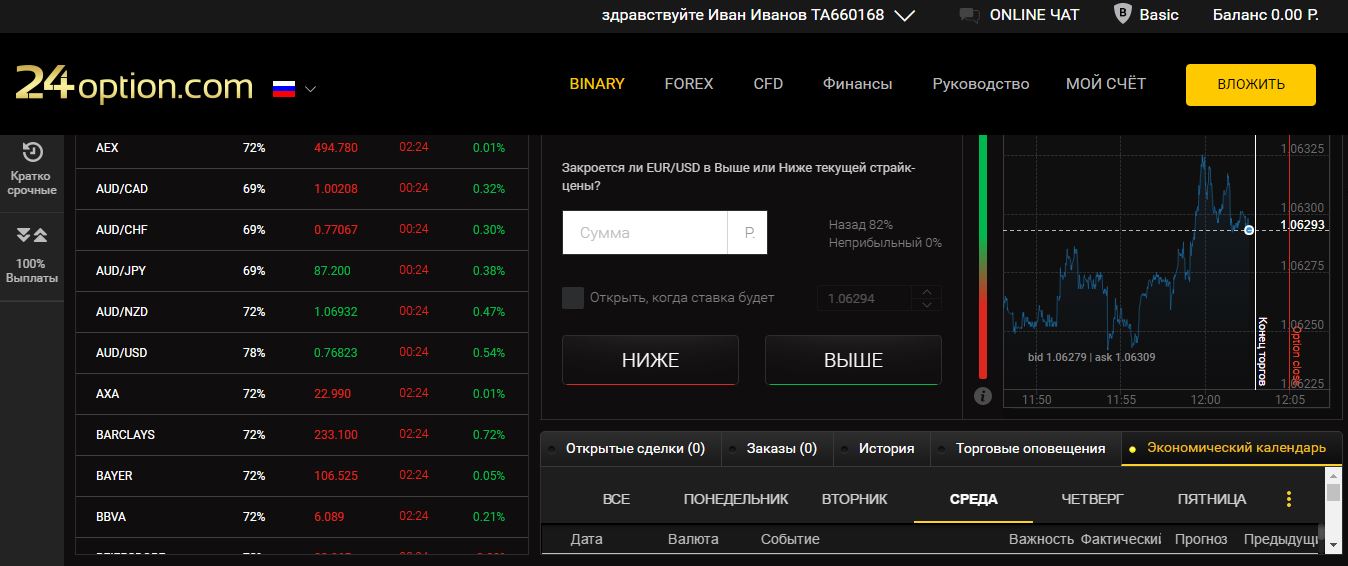Select the ВСЕ calendar filter
This screenshot has height=566, width=1348.
617,499
